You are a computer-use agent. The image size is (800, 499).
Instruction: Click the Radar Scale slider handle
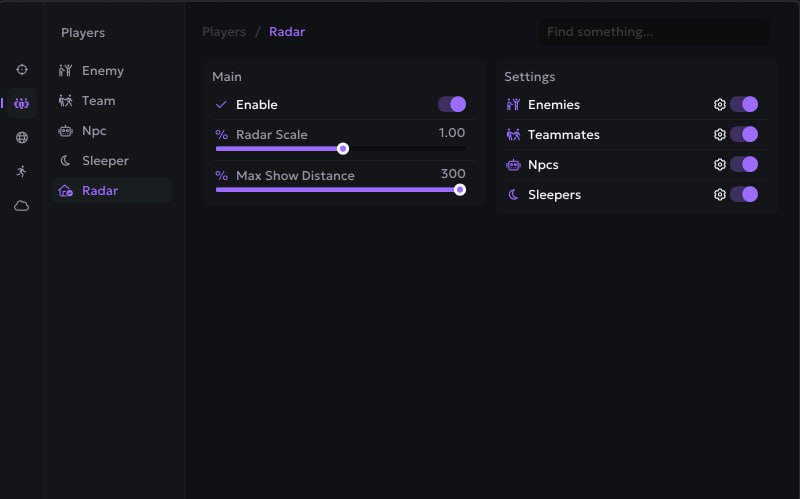(x=343, y=148)
